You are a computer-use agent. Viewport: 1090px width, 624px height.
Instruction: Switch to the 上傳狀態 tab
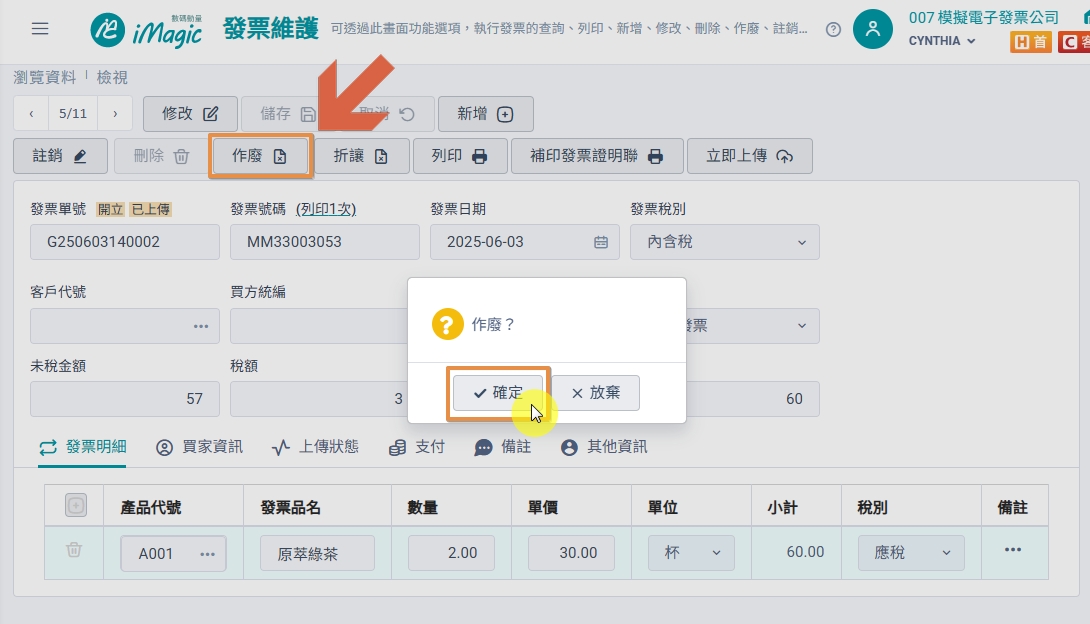click(x=315, y=447)
